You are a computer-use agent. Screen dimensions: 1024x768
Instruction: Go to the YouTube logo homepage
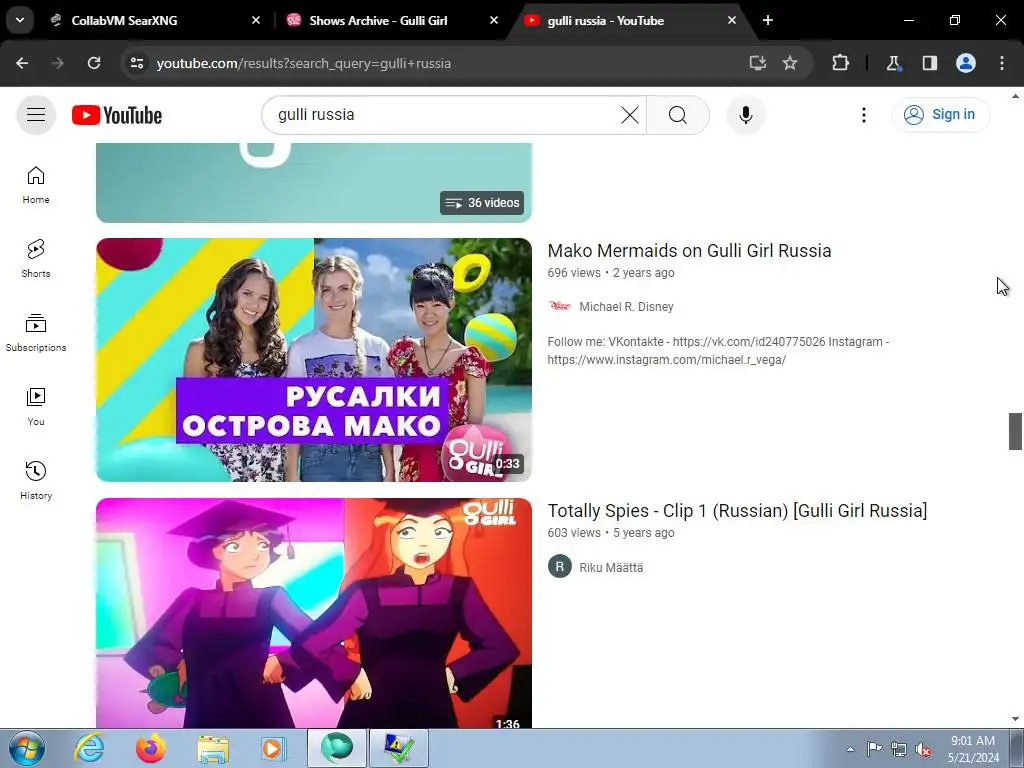pyautogui.click(x=117, y=115)
